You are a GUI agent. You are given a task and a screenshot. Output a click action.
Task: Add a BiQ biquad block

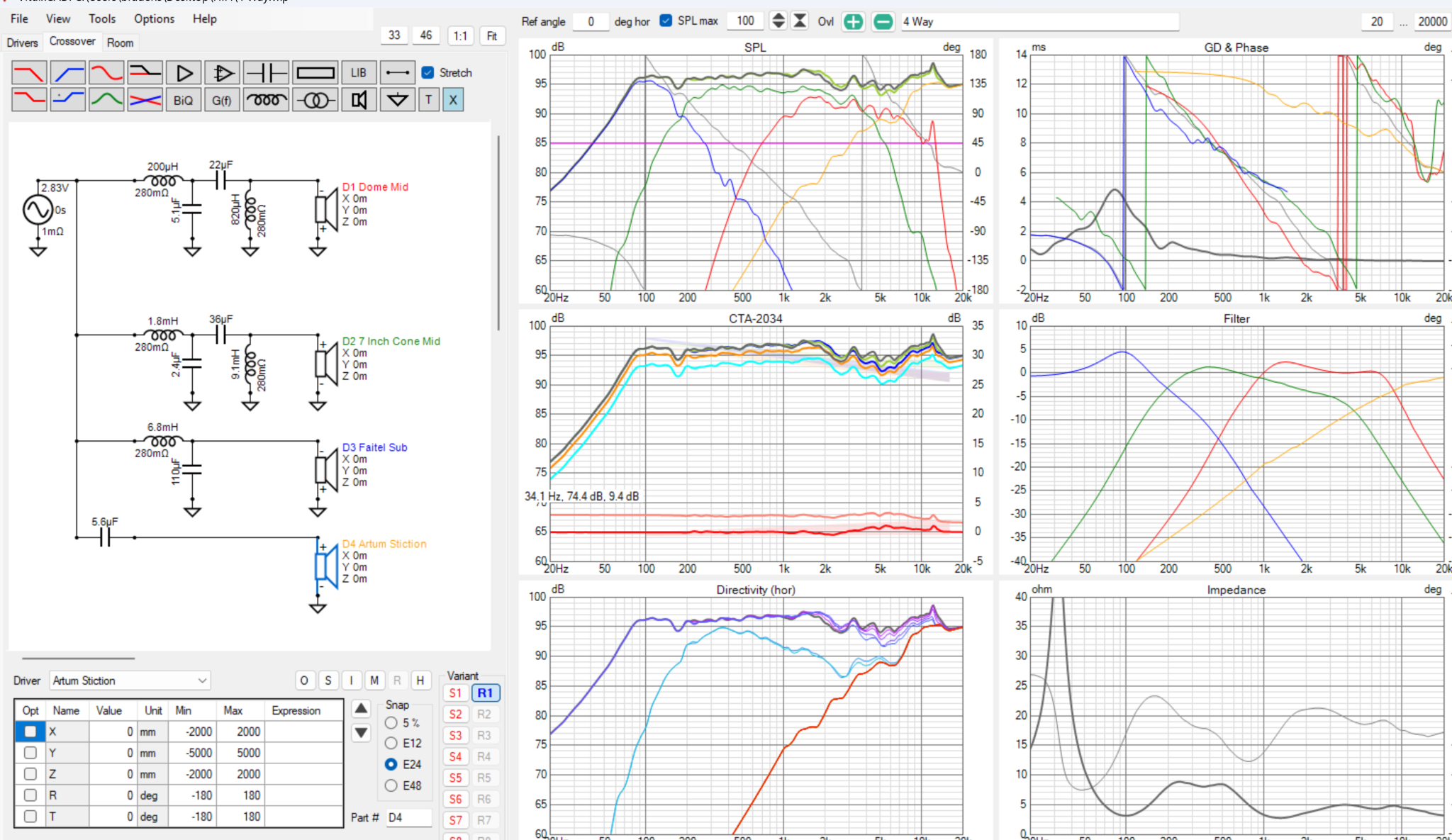point(184,100)
